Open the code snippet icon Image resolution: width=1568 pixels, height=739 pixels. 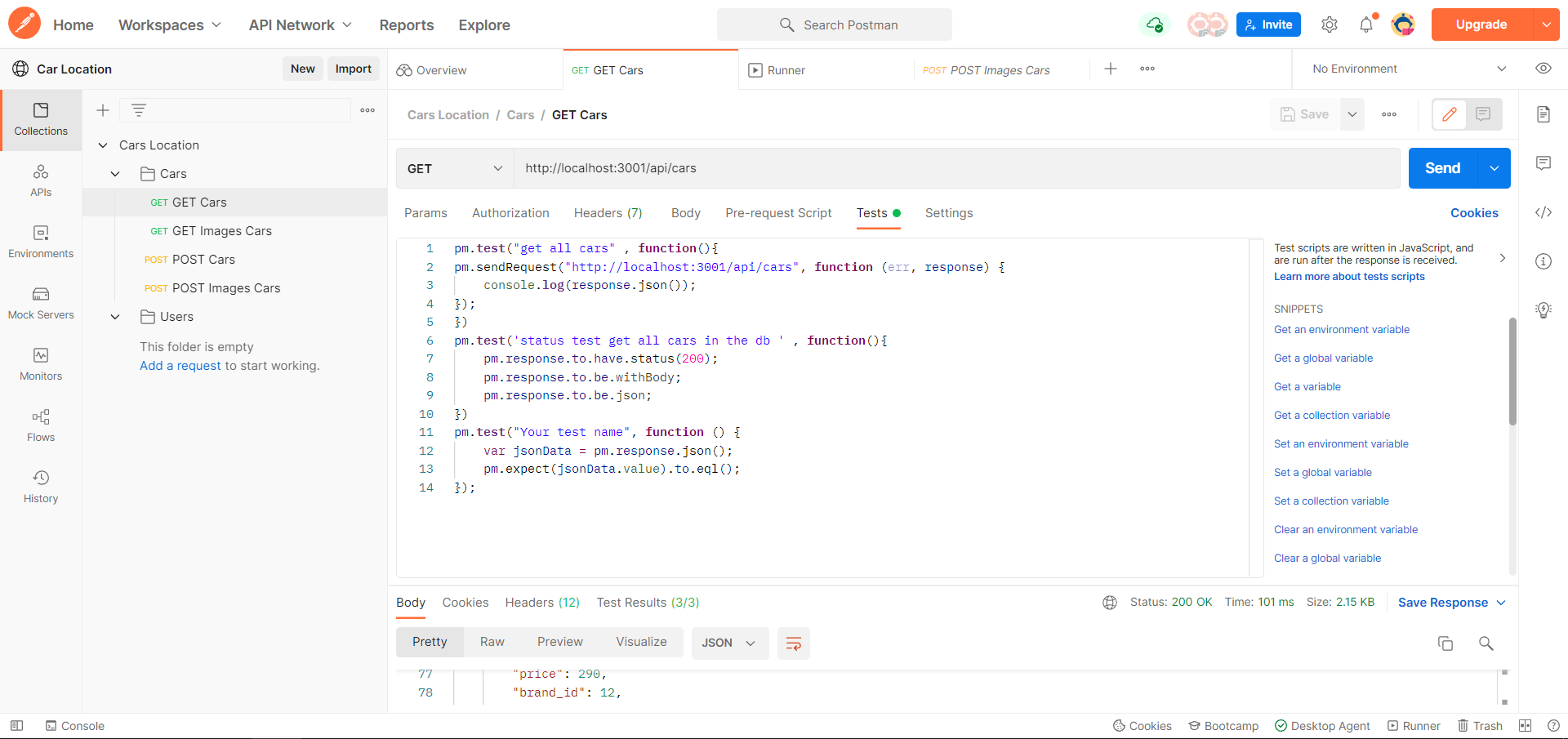[x=1543, y=212]
